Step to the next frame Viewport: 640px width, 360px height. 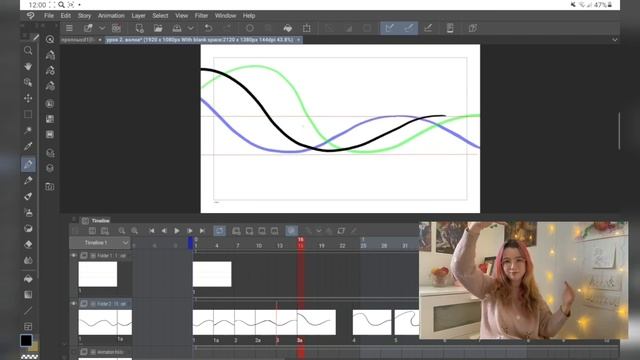(x=189, y=231)
